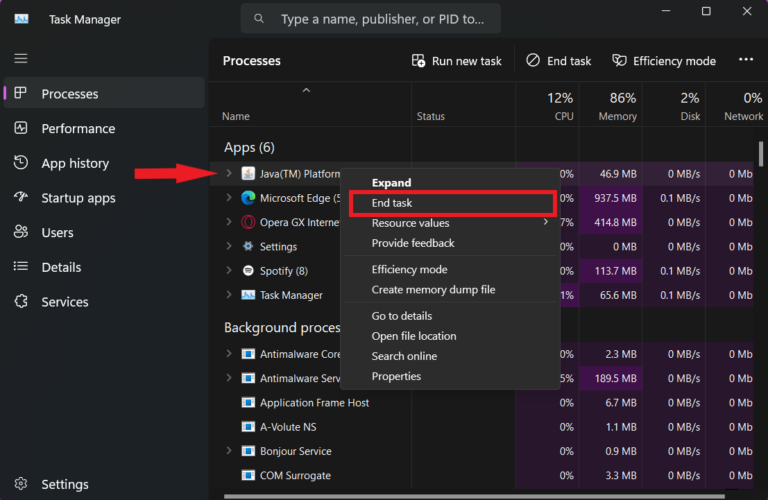The height and width of the screenshot is (500, 768).
Task: Select Open file location menu entry
Action: click(414, 336)
